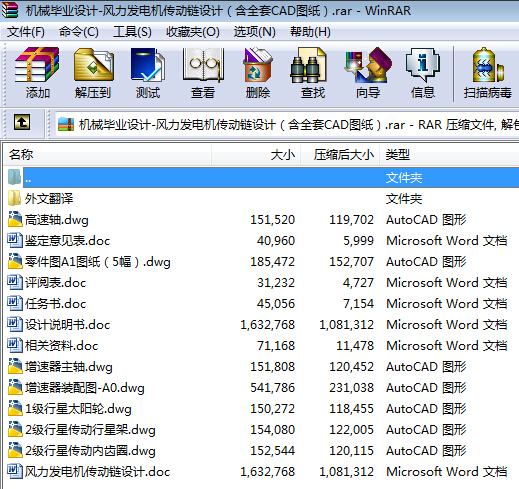The width and height of the screenshot is (519, 489).
Task: Click the 扫描病毒 (Scan Virus) icon
Action: [488, 65]
